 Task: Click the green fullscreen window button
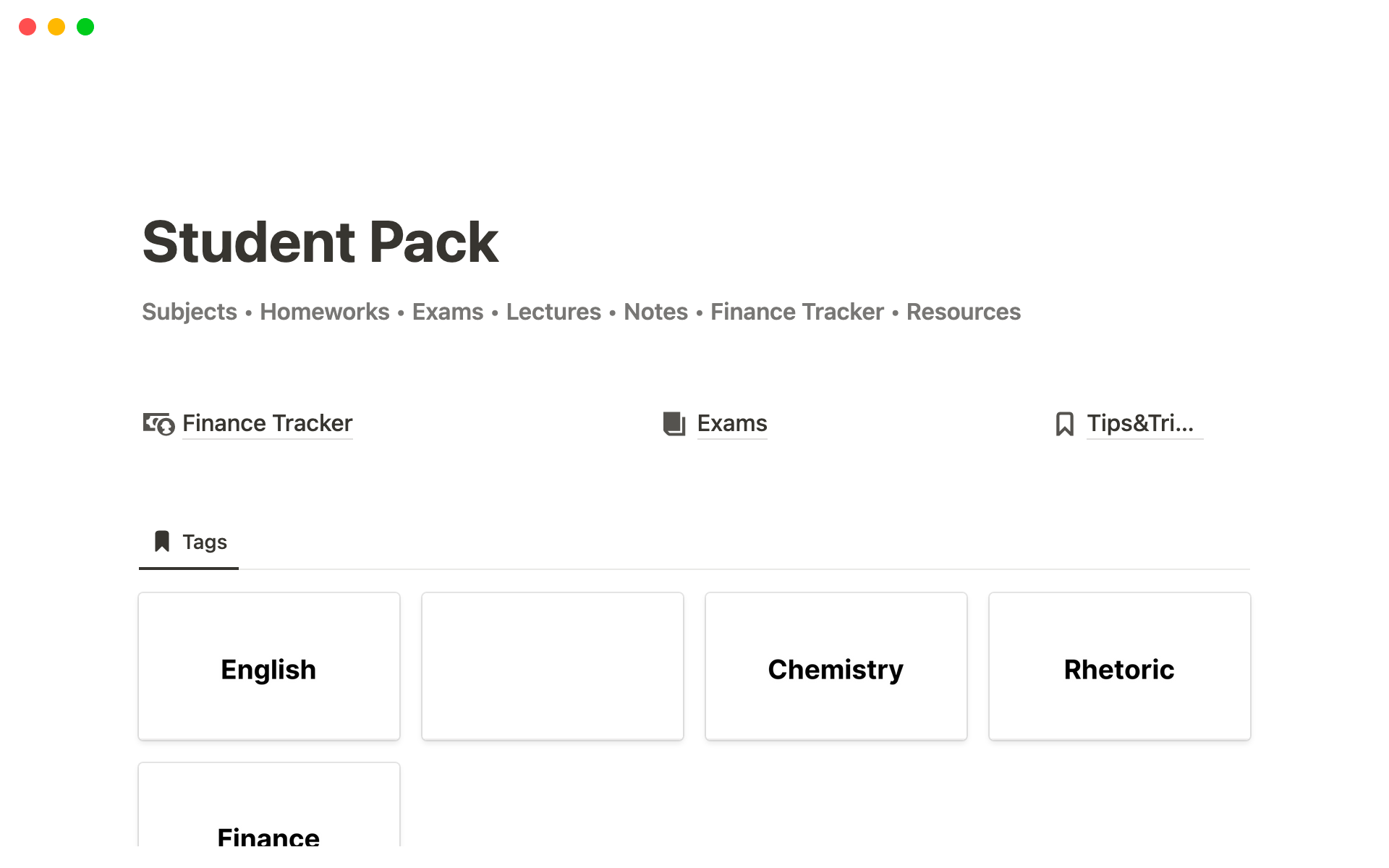[85, 27]
